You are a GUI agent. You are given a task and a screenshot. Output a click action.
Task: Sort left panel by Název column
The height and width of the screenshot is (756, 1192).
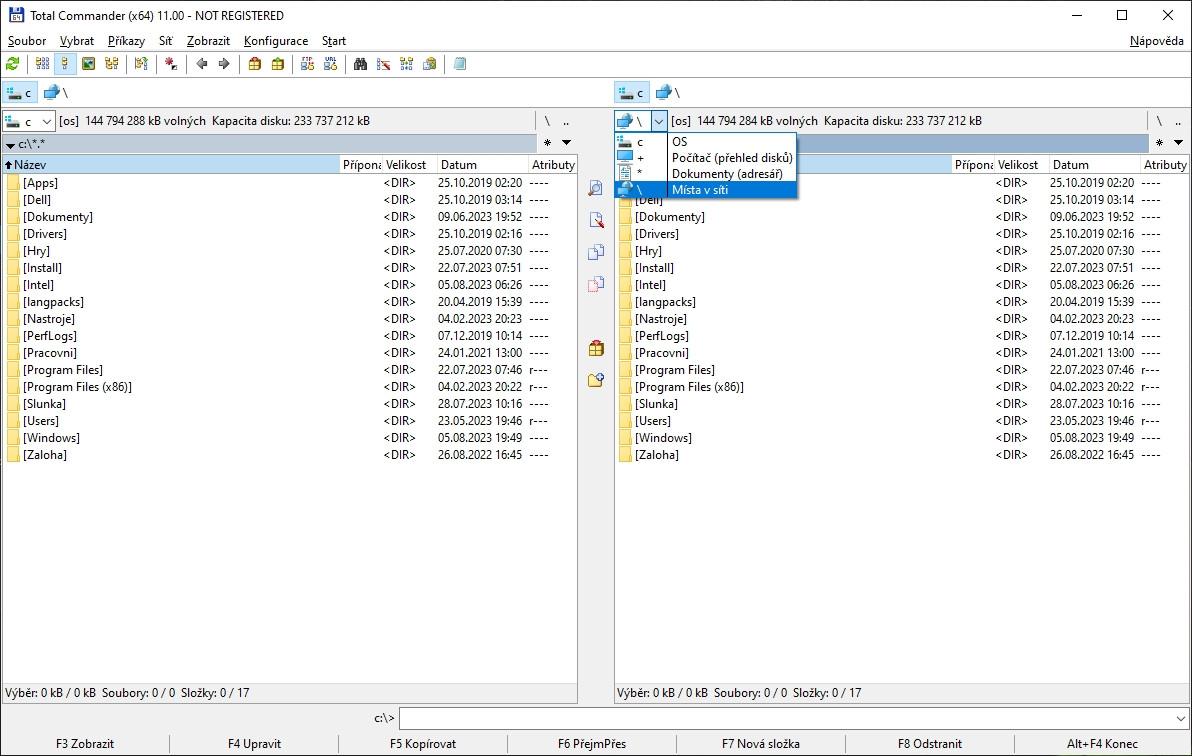[x=171, y=164]
